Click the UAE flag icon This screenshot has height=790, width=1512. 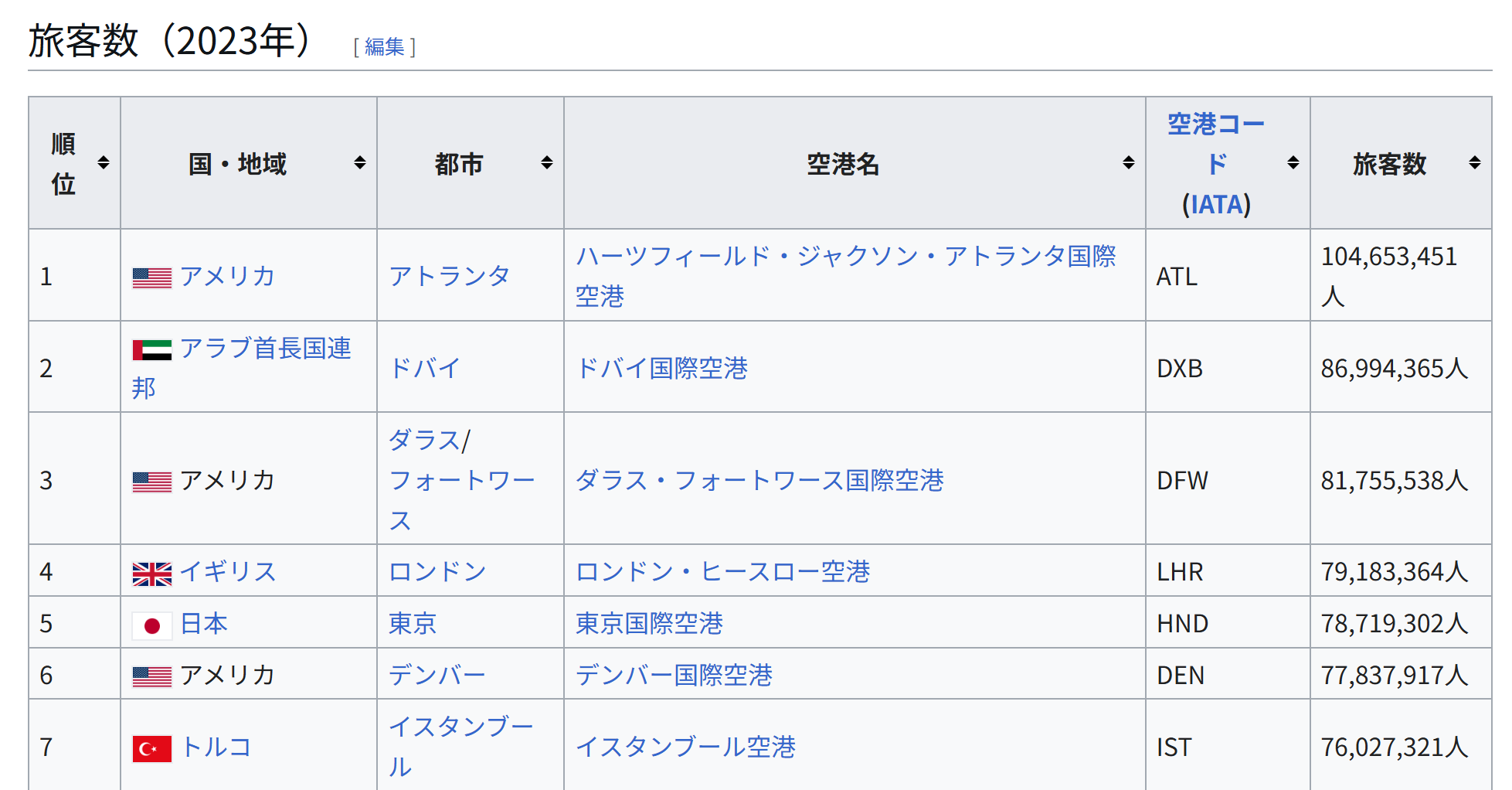(151, 350)
